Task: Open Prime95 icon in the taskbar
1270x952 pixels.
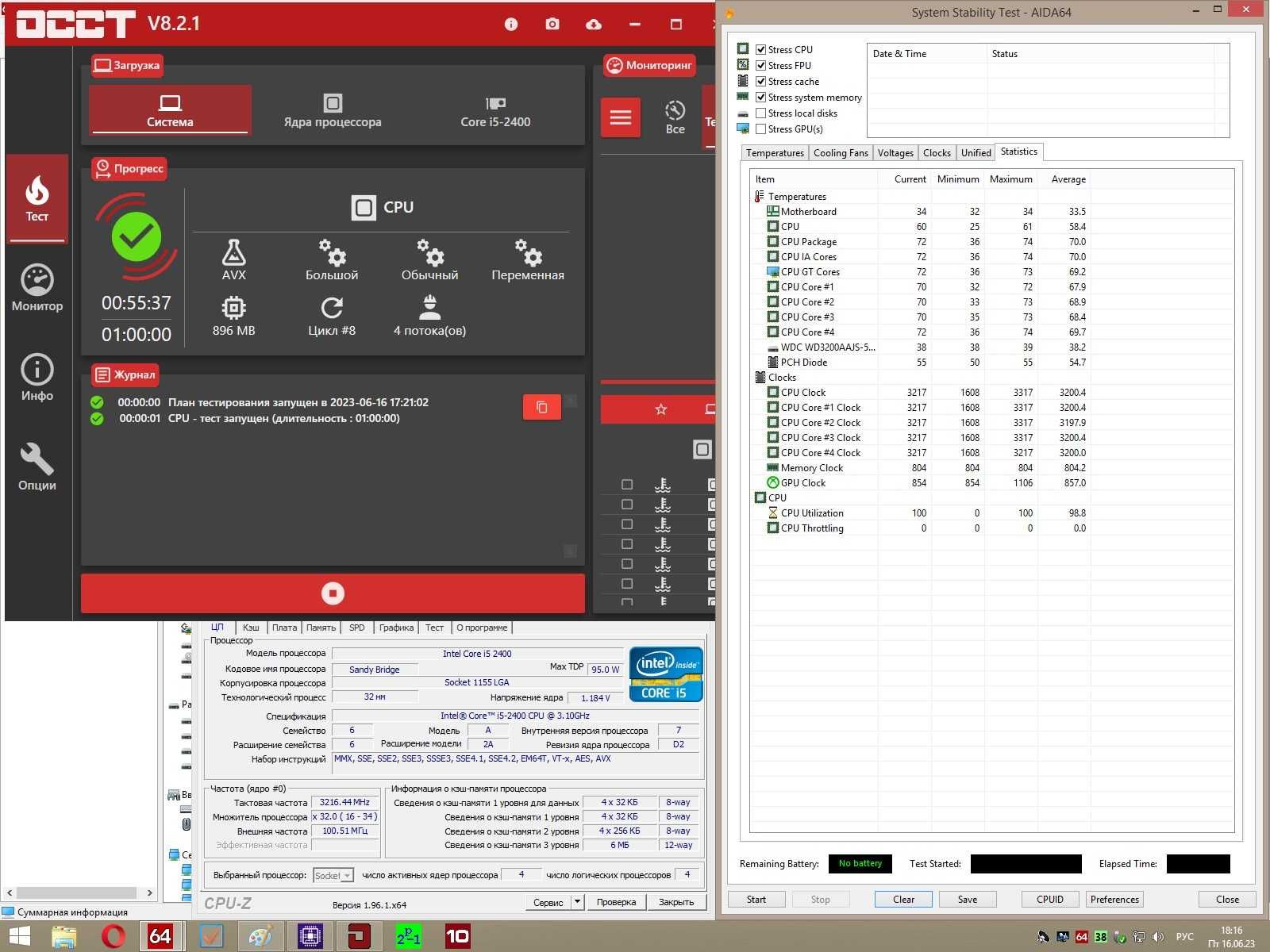Action: coord(408,936)
